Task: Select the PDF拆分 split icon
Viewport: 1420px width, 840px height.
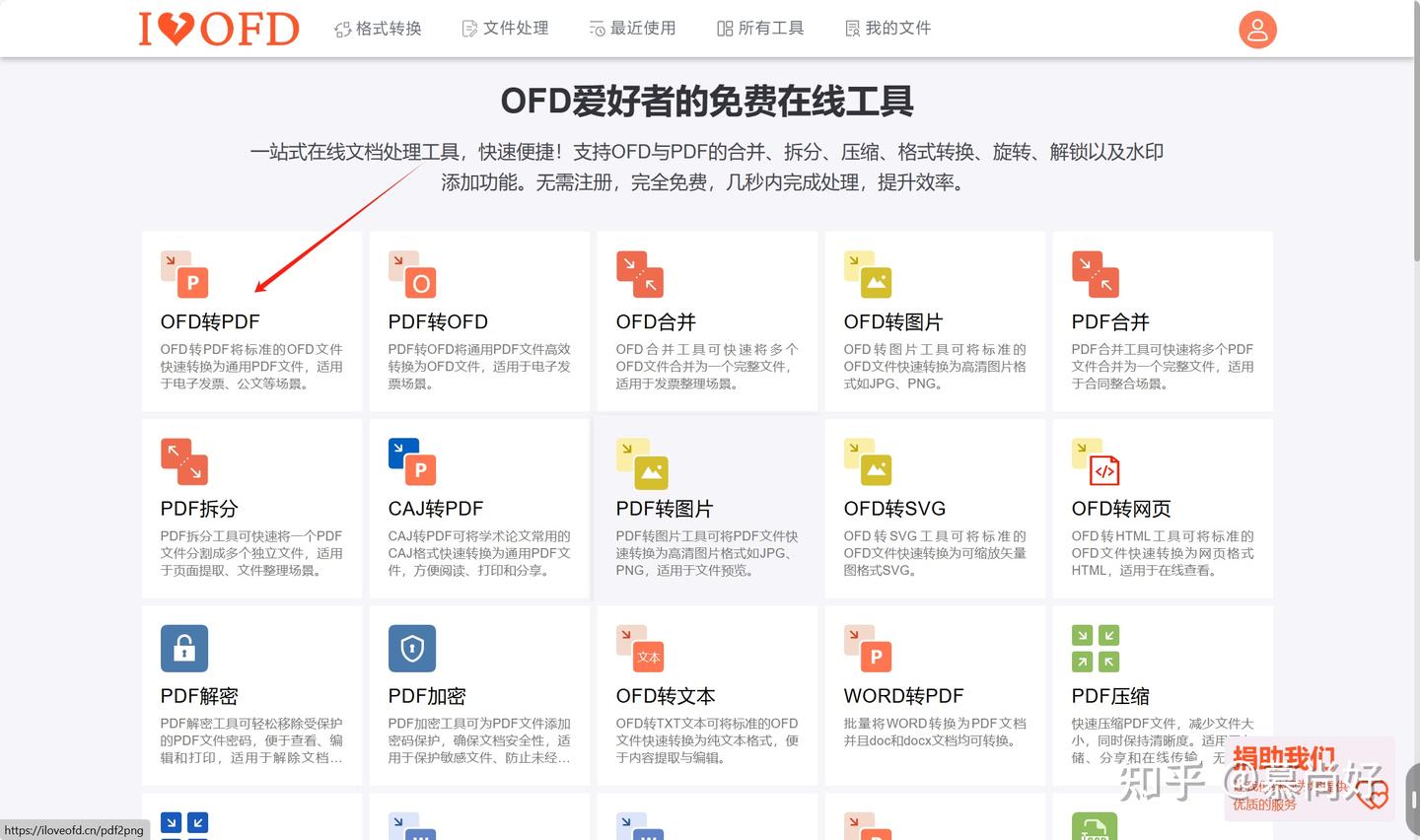Action: click(183, 461)
